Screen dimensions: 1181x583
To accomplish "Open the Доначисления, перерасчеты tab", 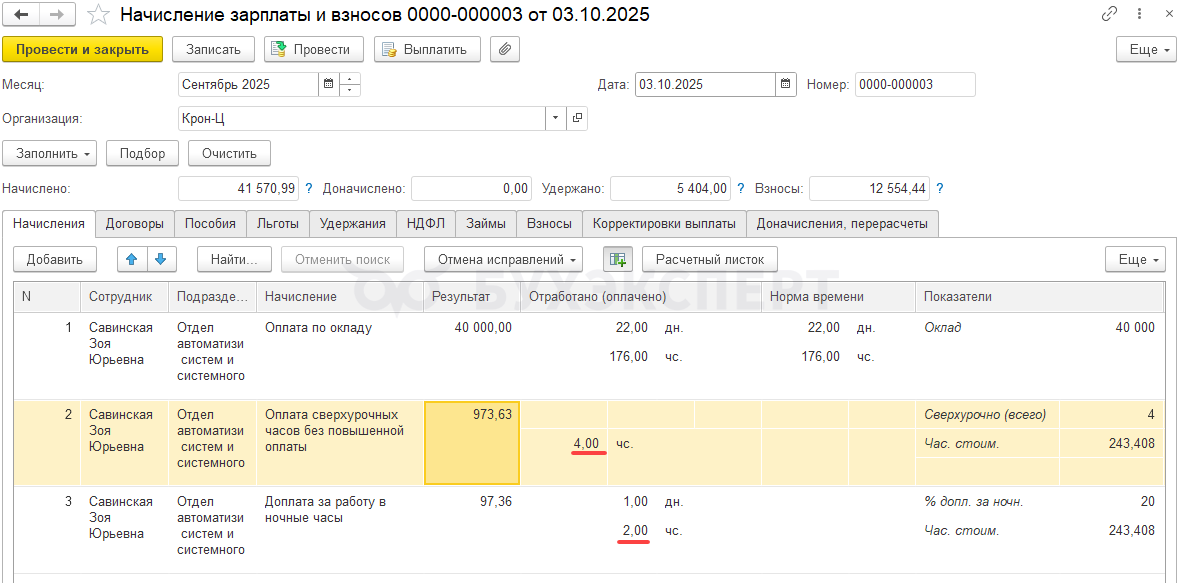I will click(842, 224).
